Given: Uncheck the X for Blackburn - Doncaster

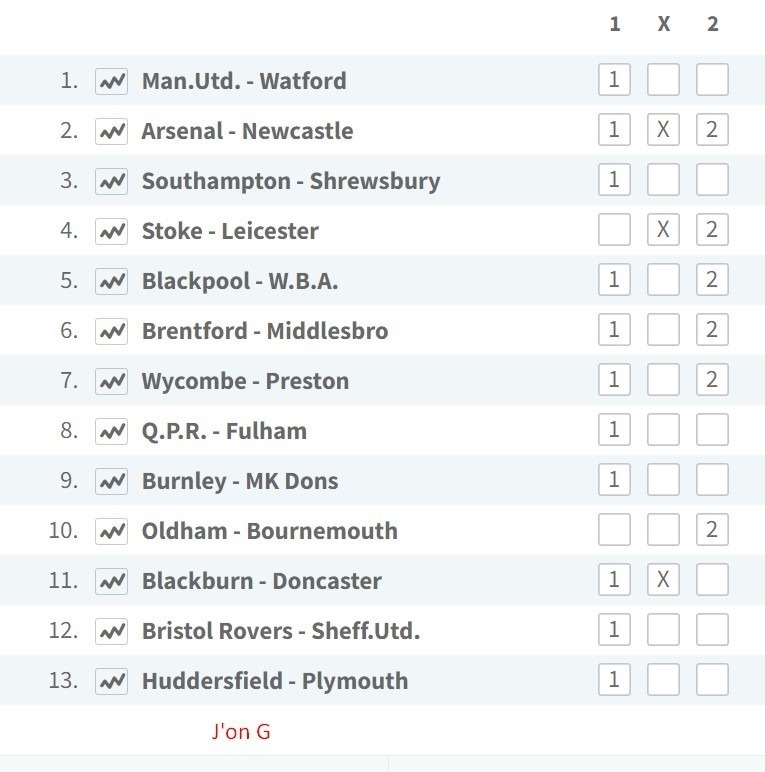Looking at the screenshot, I should pos(663,579).
